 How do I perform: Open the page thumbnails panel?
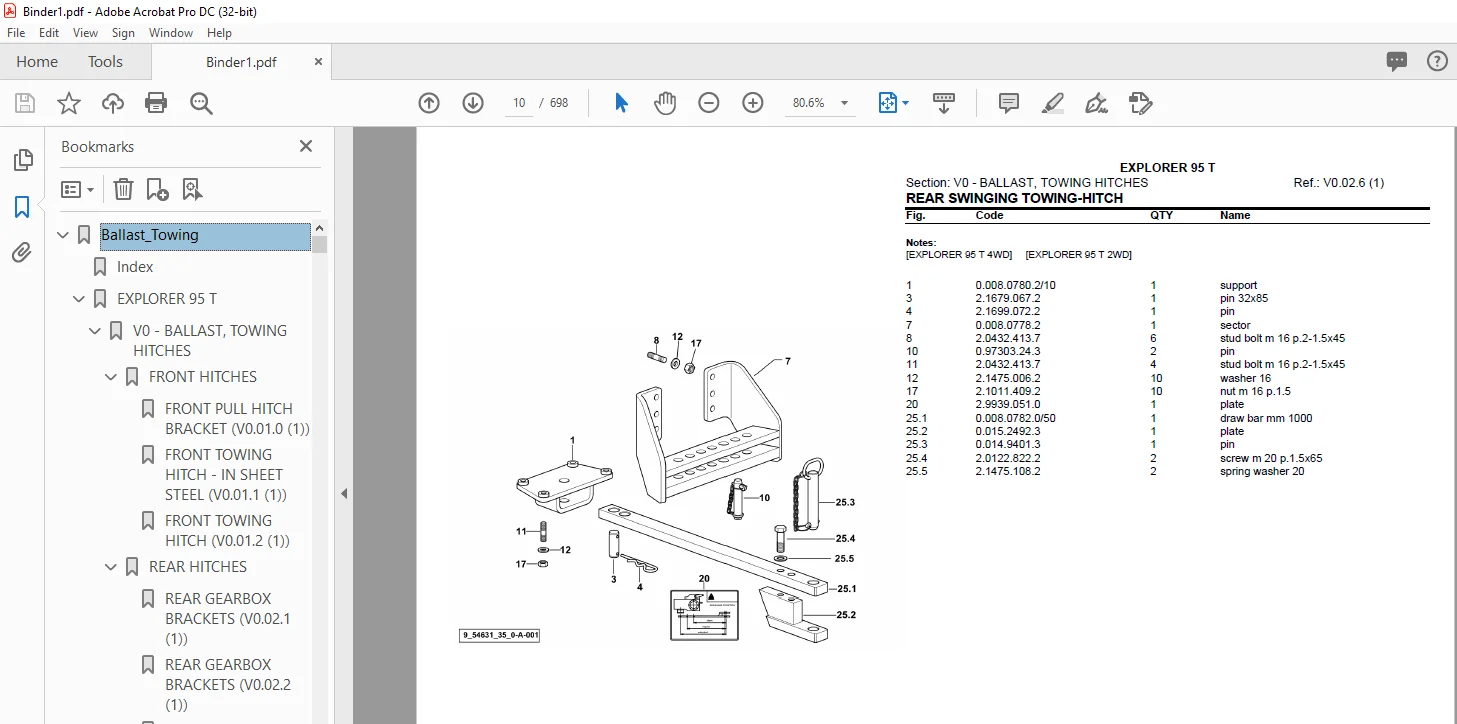pos(22,161)
